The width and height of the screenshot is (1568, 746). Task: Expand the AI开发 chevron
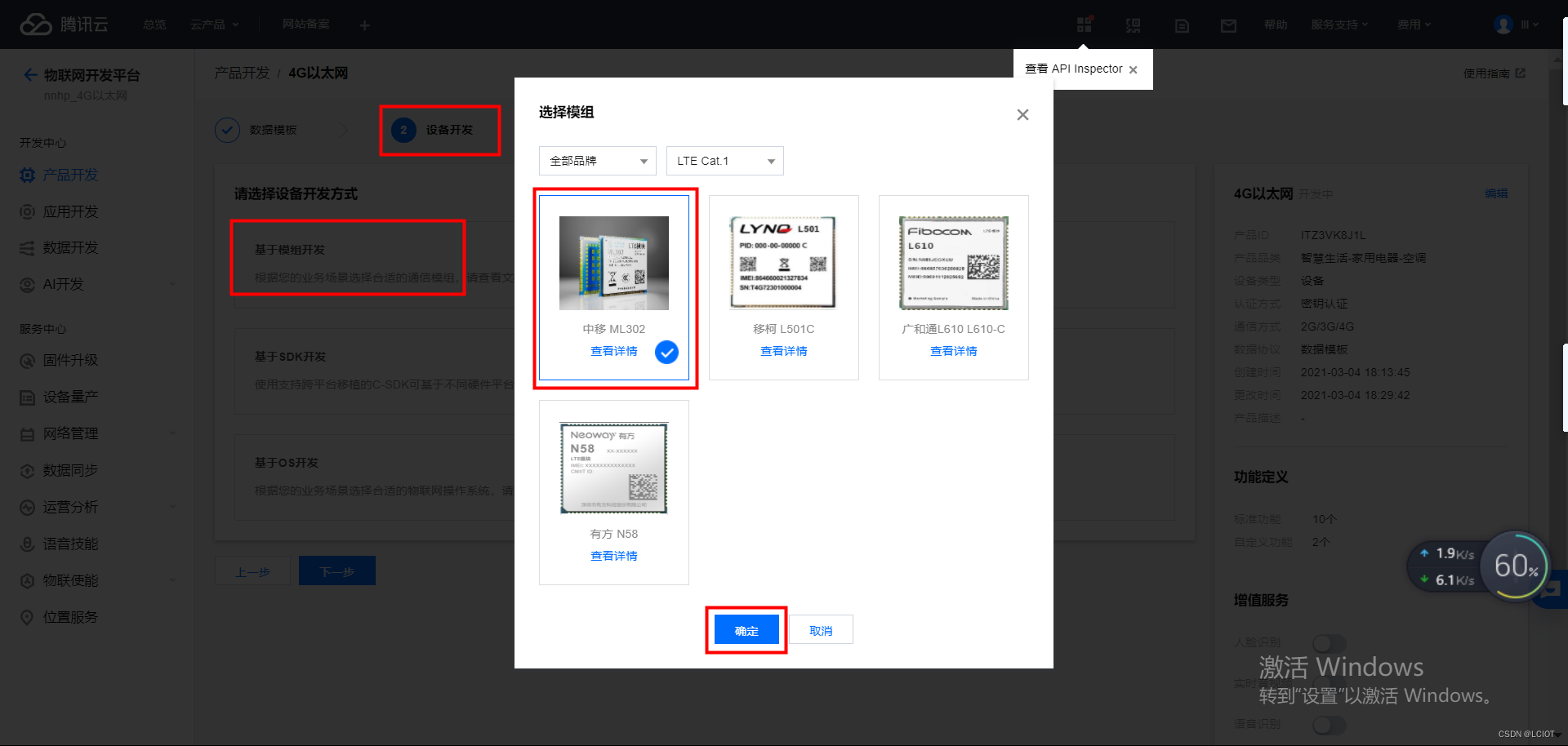tap(172, 284)
